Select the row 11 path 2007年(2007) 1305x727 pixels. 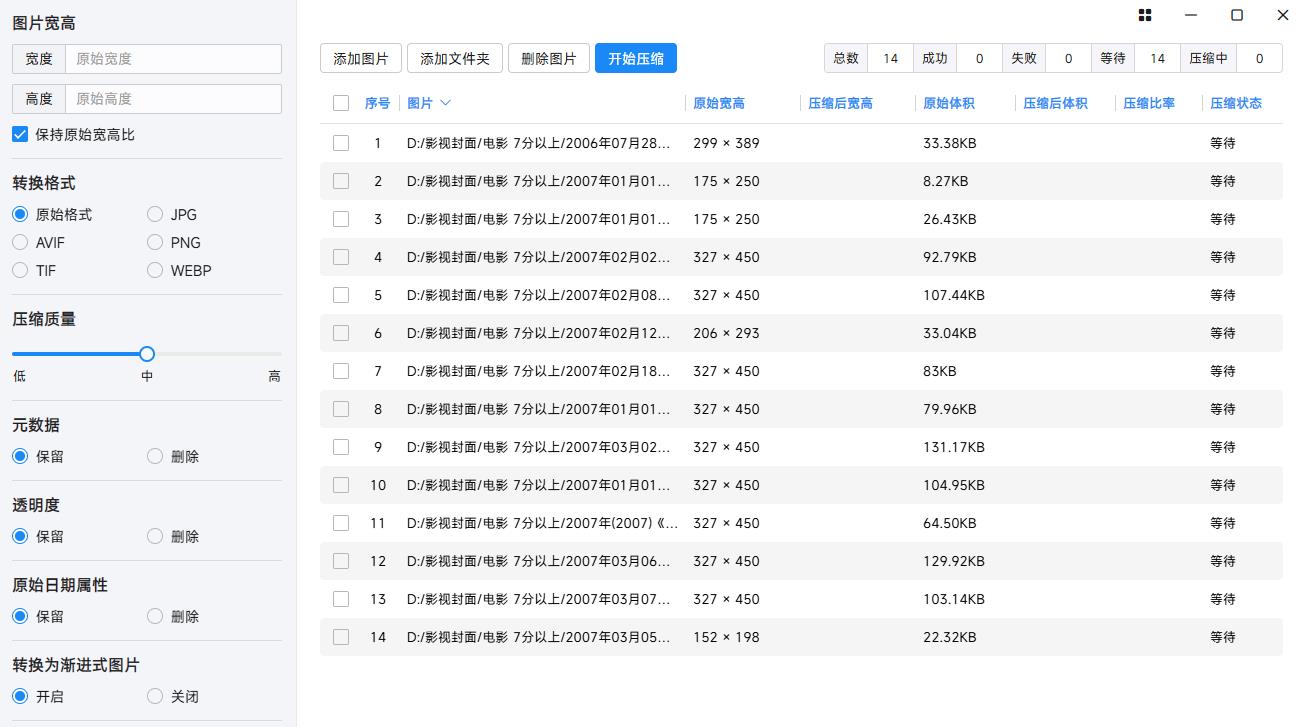[801, 523]
